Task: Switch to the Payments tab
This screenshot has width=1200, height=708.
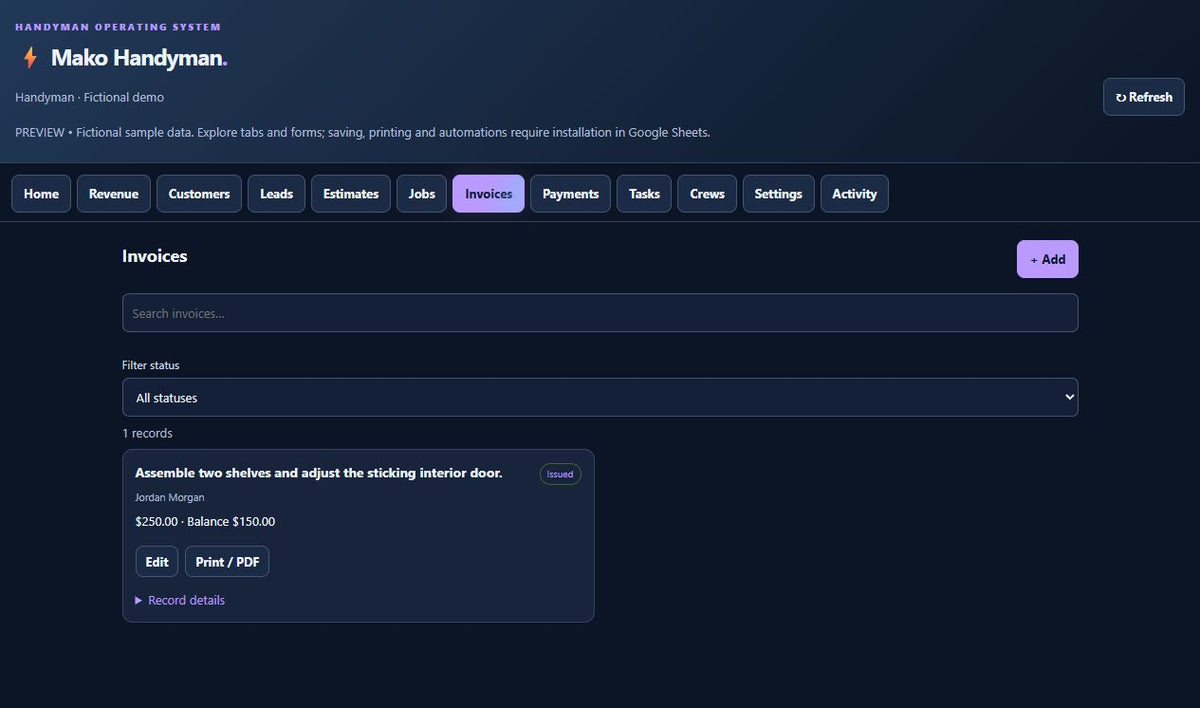Action: point(571,194)
